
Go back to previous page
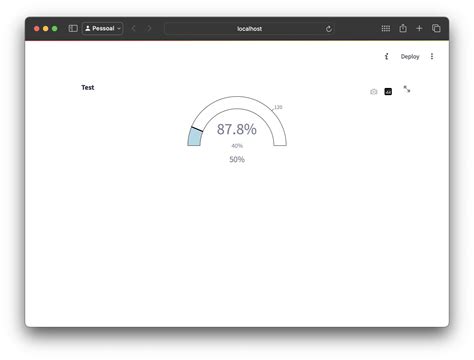coord(134,28)
